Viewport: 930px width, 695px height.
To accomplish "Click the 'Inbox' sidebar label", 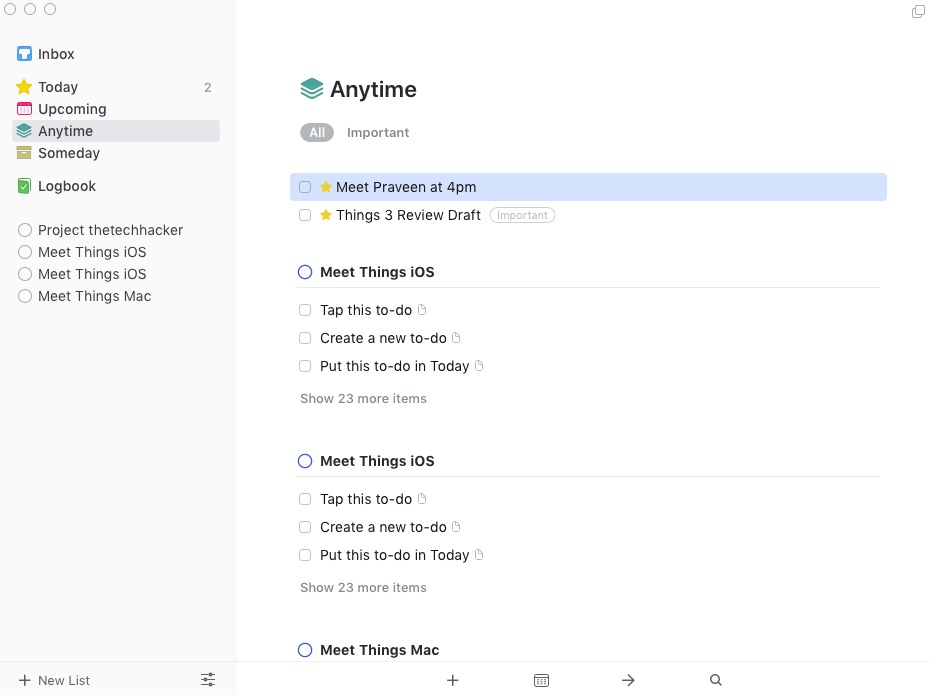I will 56,54.
